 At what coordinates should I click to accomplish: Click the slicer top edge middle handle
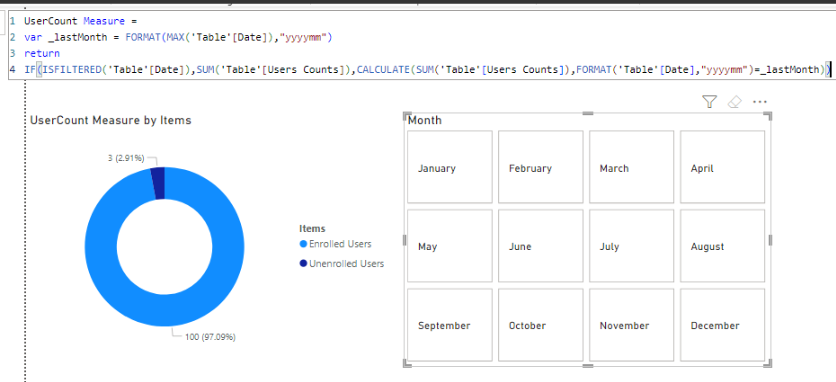pos(588,113)
